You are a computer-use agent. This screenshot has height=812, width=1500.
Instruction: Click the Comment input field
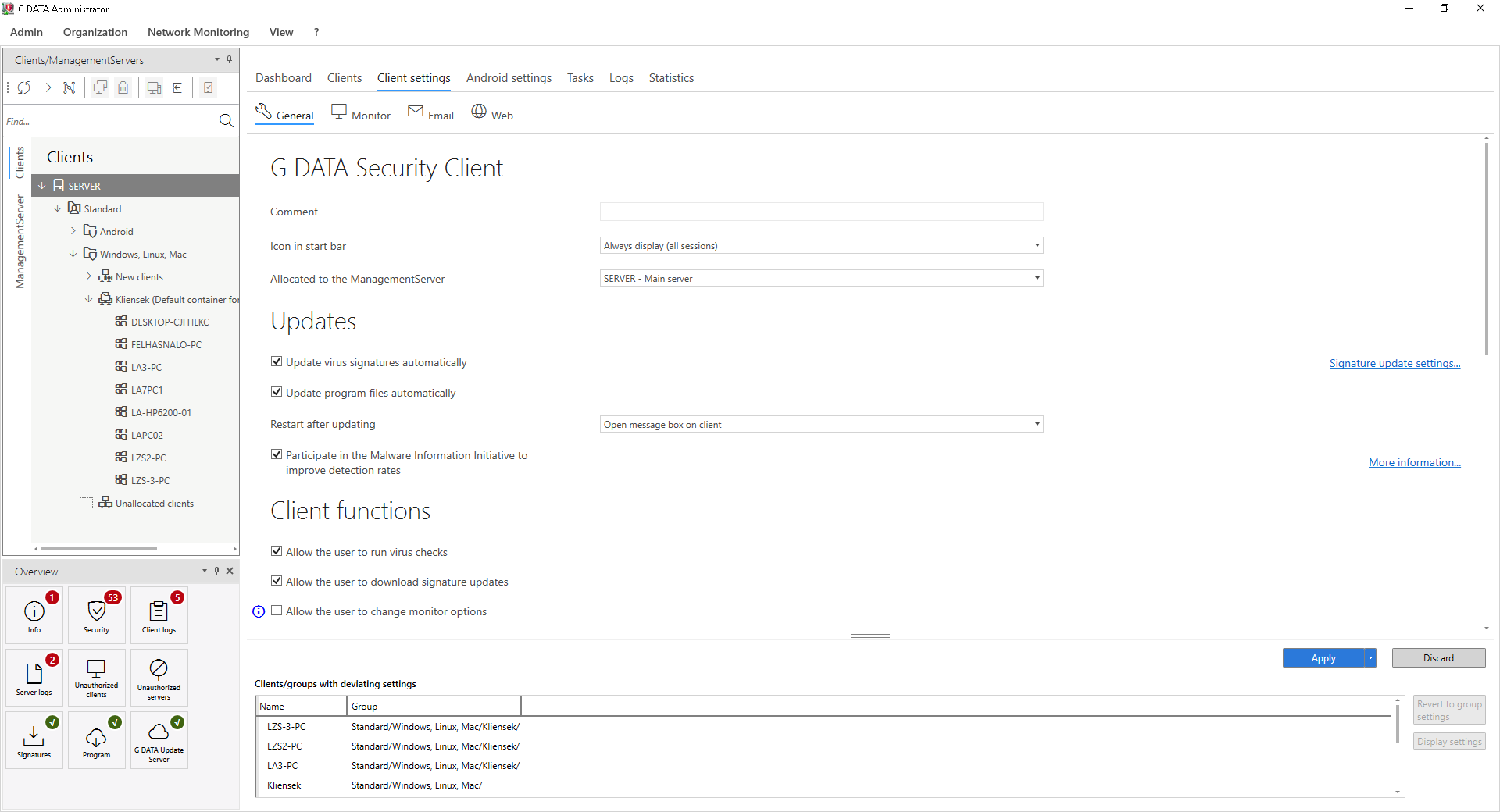tap(821, 212)
